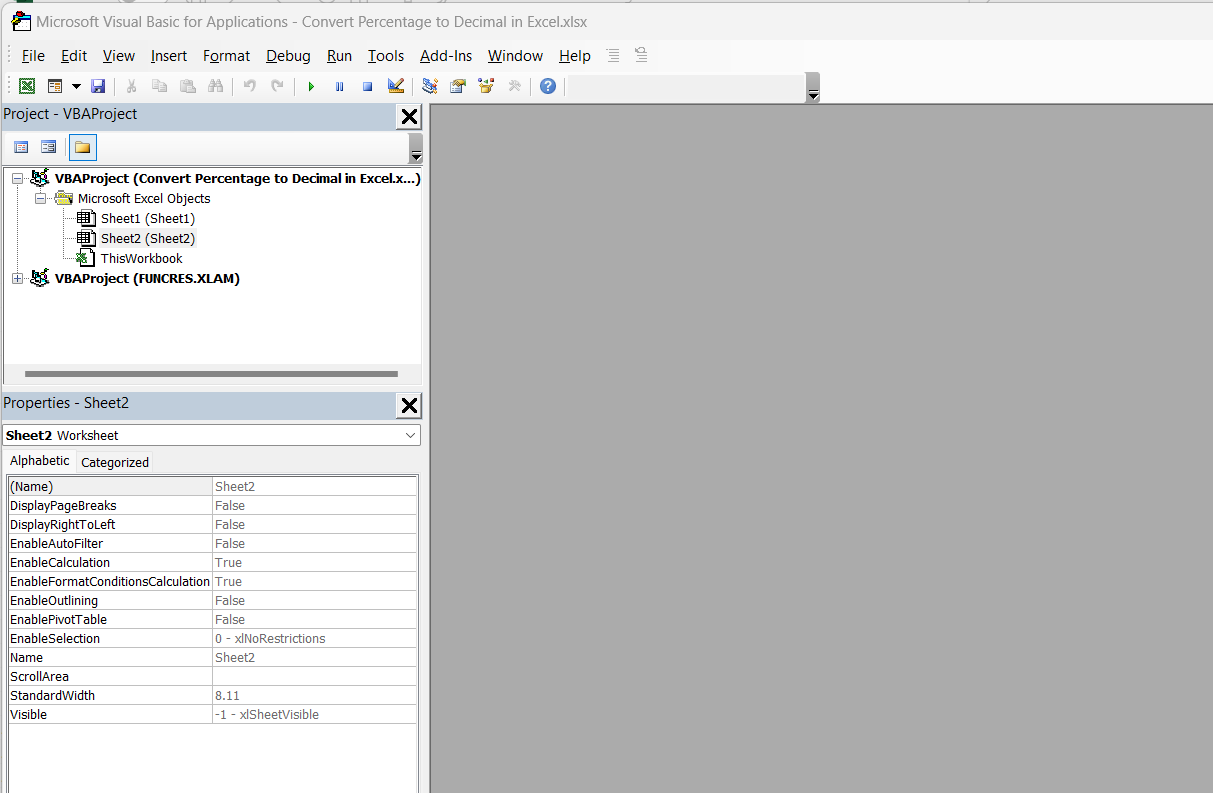Collapse Microsoft Excel Objects folder

click(40, 199)
